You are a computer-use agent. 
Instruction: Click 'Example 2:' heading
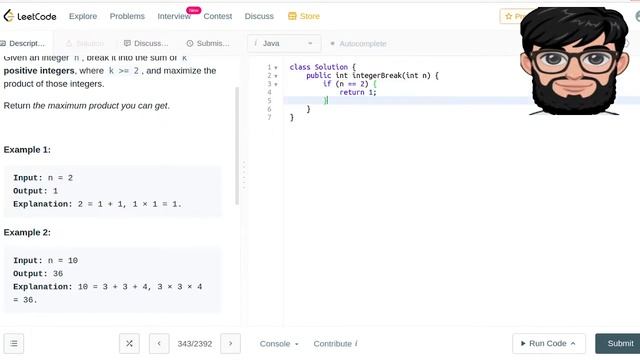tap(27, 232)
